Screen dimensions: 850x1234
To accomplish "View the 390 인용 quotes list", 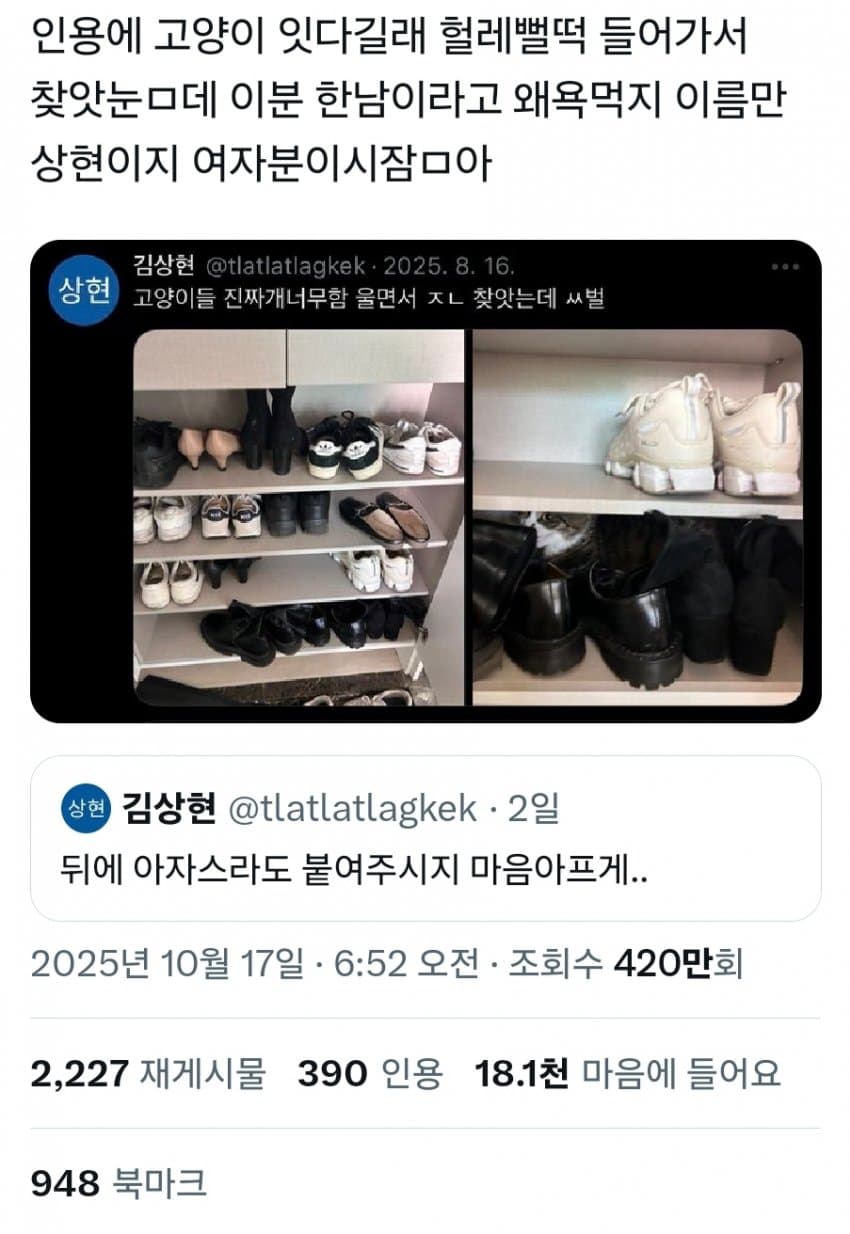I will coord(370,1074).
